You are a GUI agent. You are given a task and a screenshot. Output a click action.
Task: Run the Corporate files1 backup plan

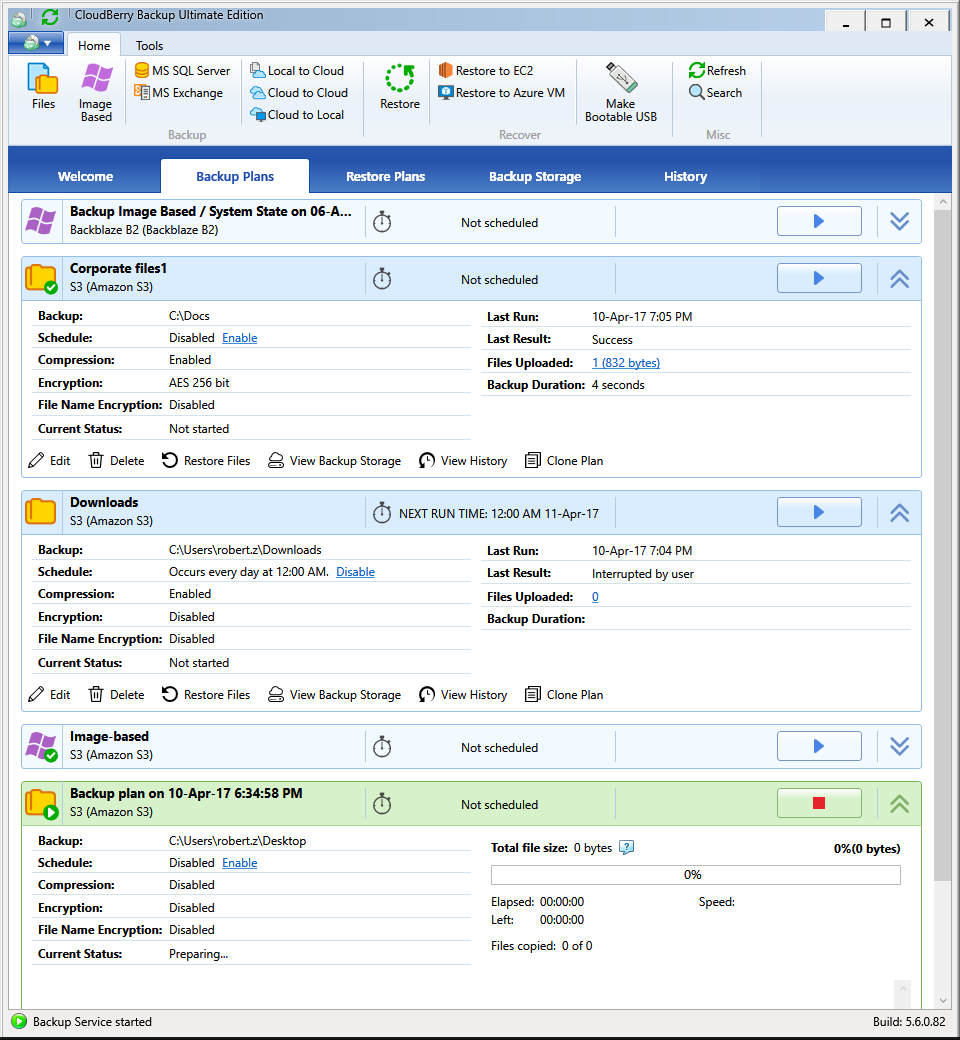819,278
